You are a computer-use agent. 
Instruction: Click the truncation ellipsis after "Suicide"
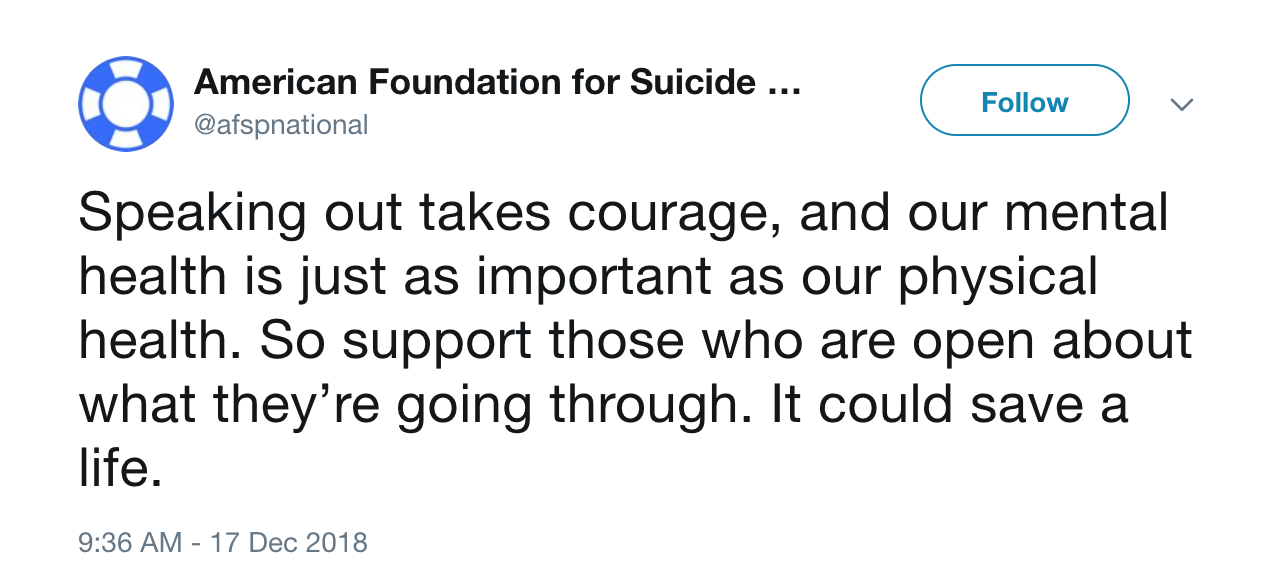click(783, 84)
